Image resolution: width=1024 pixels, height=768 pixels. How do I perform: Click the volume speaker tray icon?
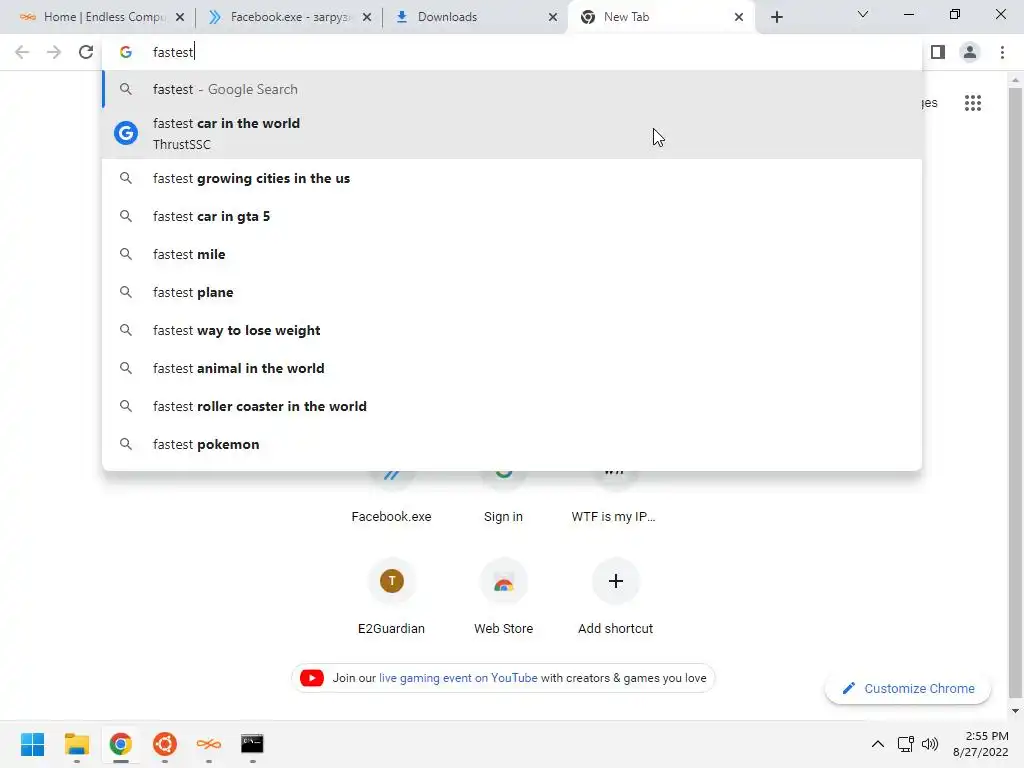[x=929, y=744]
